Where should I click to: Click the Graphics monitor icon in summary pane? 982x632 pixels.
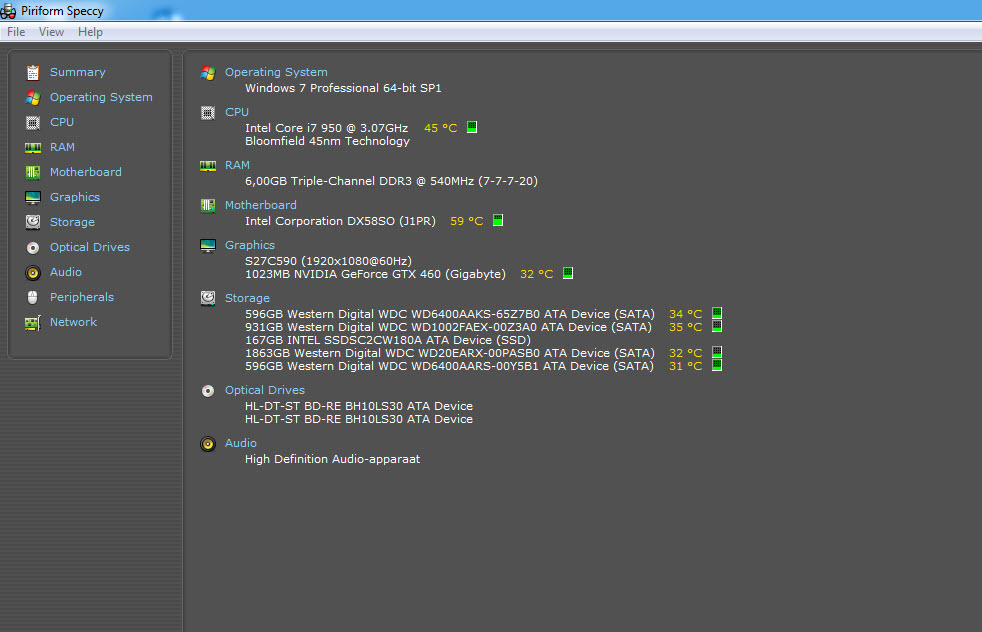[208, 246]
